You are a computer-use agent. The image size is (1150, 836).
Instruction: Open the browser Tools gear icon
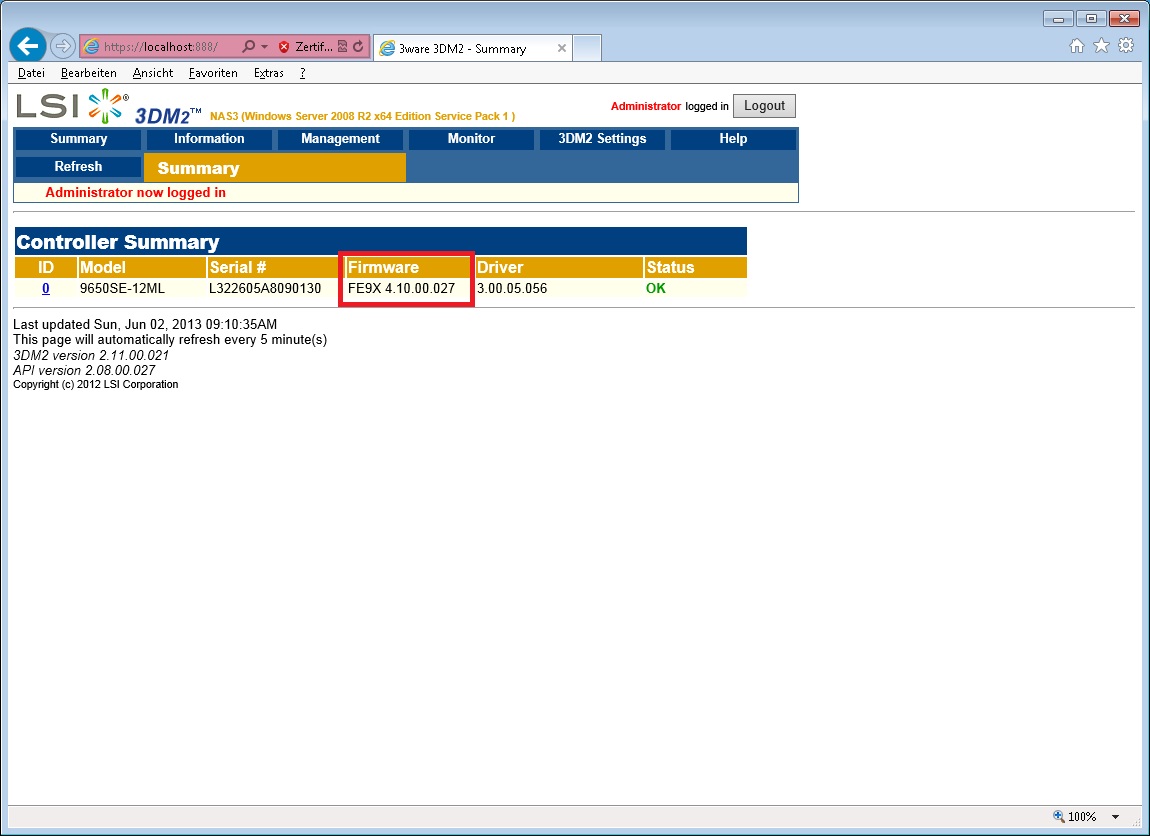pos(1126,46)
